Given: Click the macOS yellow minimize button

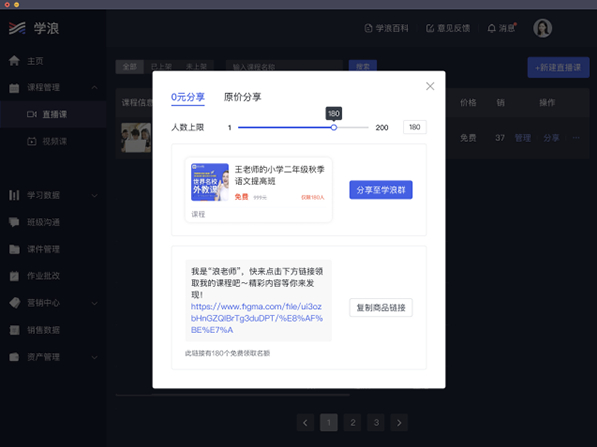Looking at the screenshot, I should (16, 5).
